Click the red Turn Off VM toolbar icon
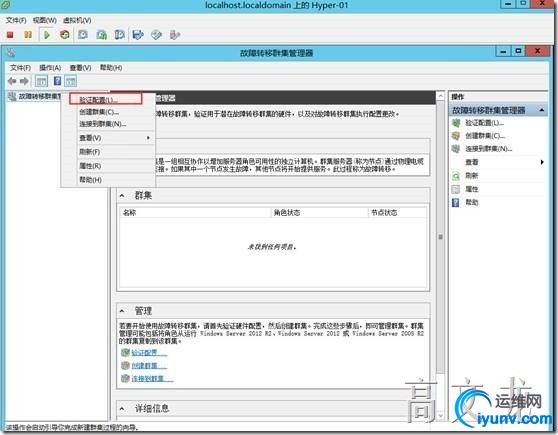The height and width of the screenshot is (435, 558). click(x=10, y=35)
